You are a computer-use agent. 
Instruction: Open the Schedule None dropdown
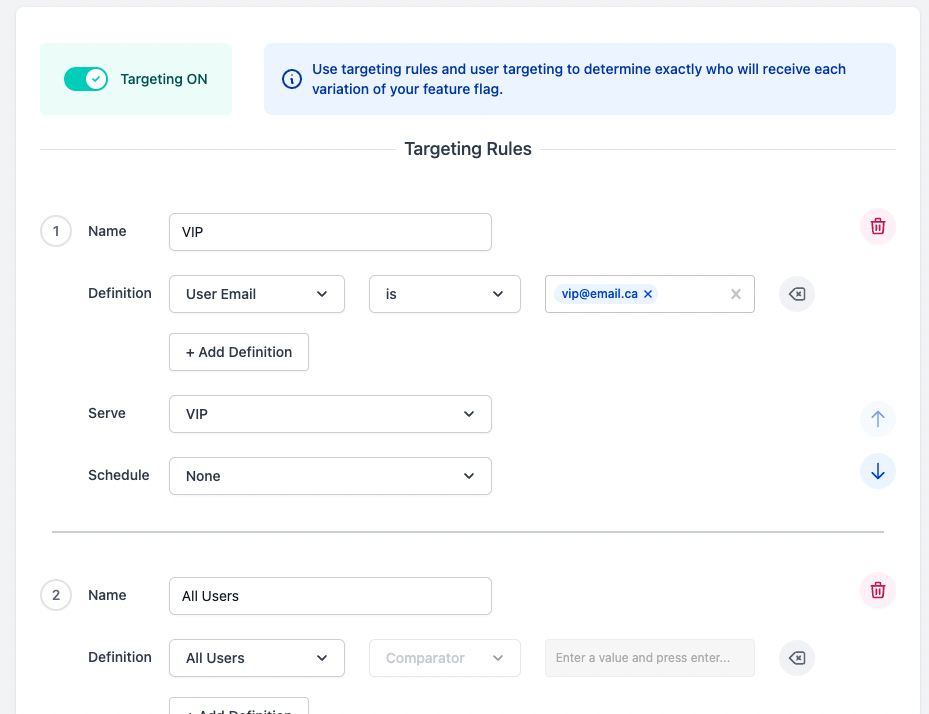330,476
